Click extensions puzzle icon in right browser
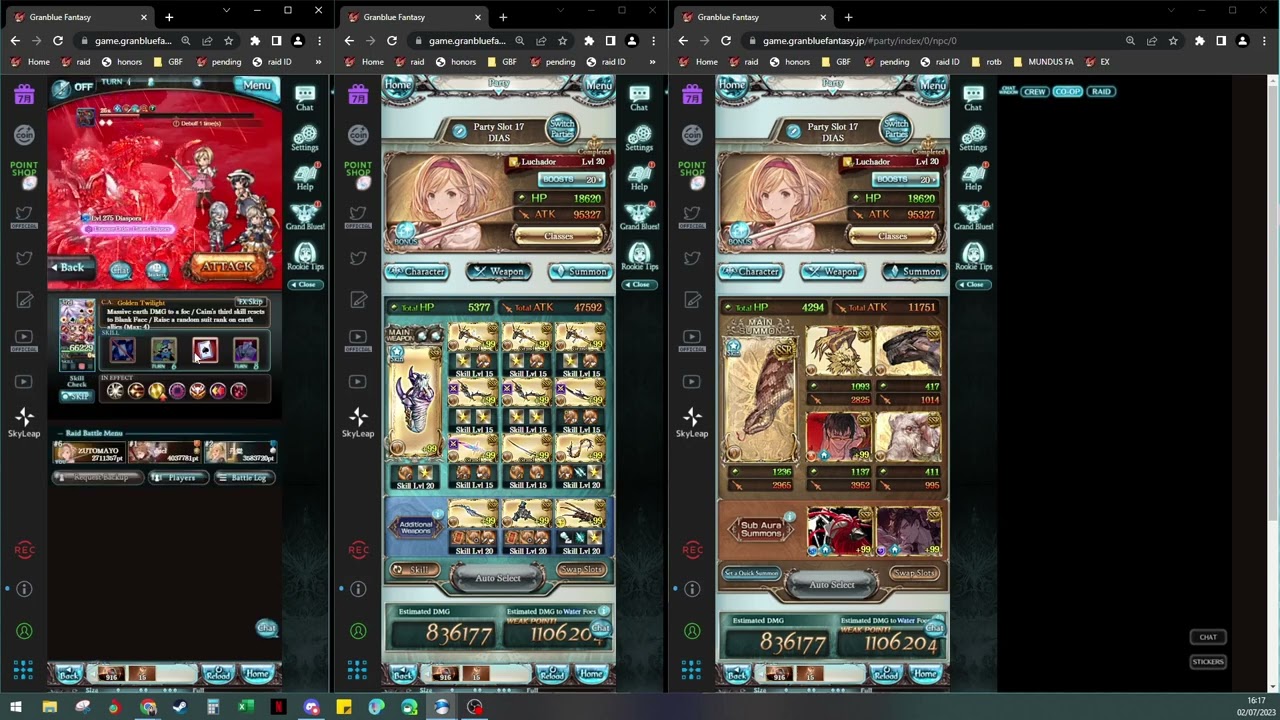 point(1200,41)
